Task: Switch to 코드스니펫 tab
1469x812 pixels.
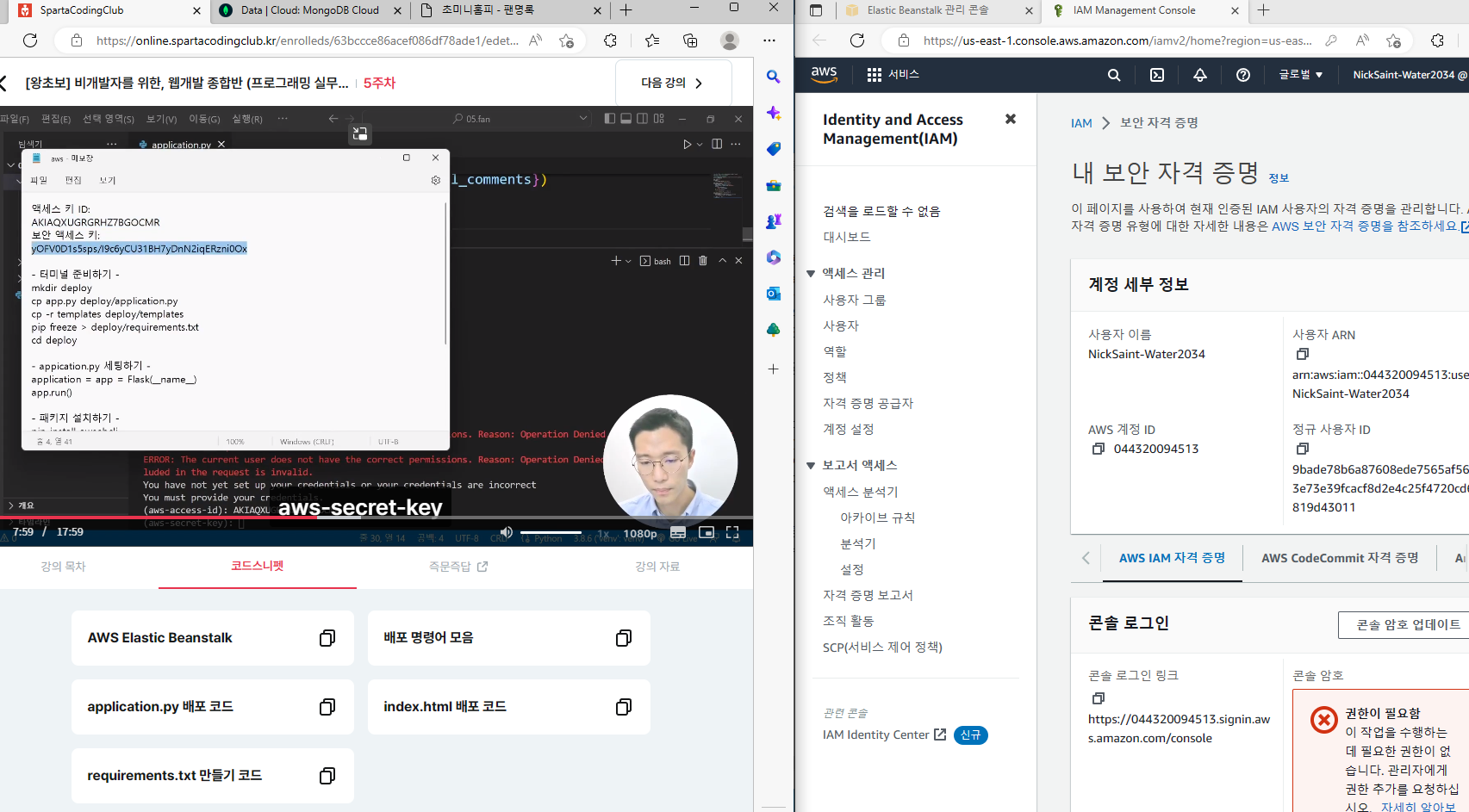Action: [x=257, y=566]
